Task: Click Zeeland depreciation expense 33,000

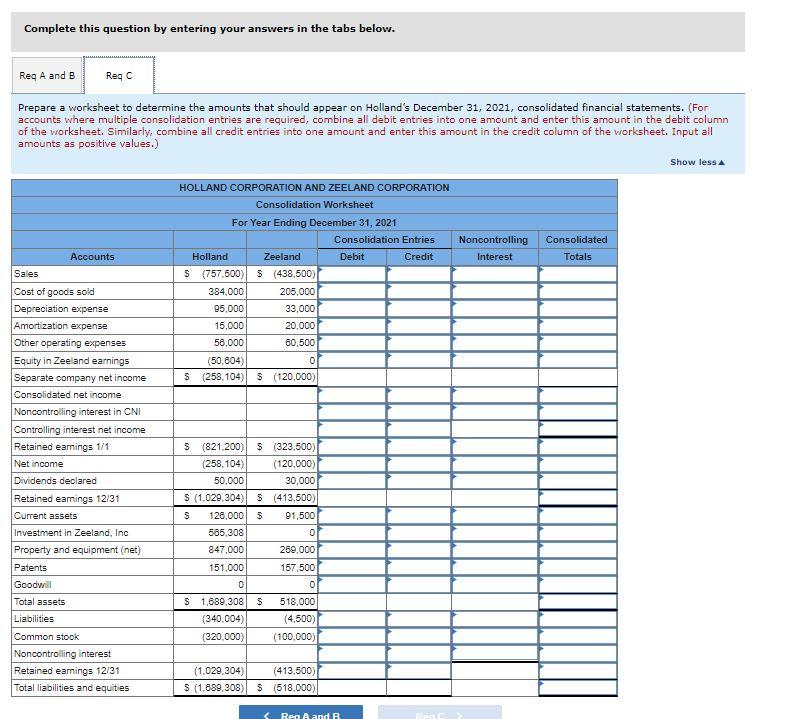Action: point(300,309)
